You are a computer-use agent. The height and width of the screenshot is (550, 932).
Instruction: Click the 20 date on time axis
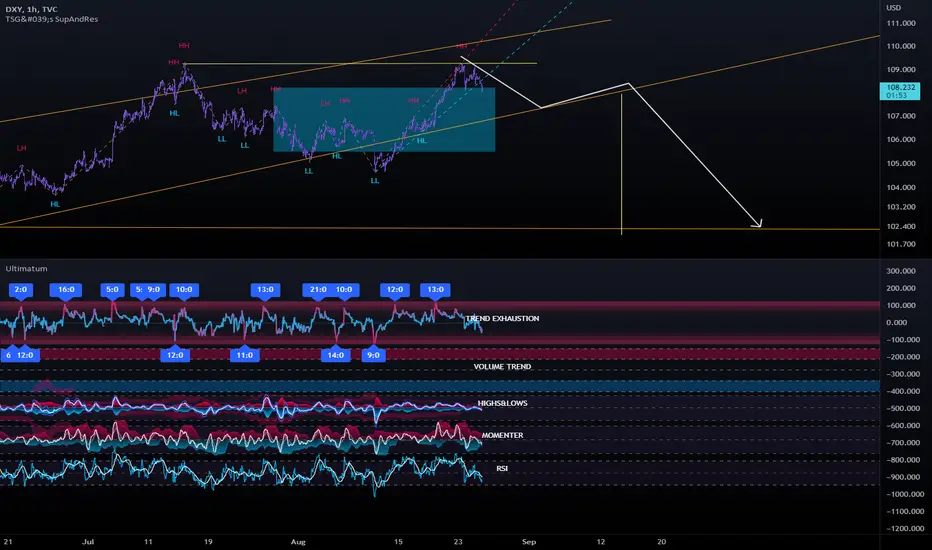click(662, 542)
